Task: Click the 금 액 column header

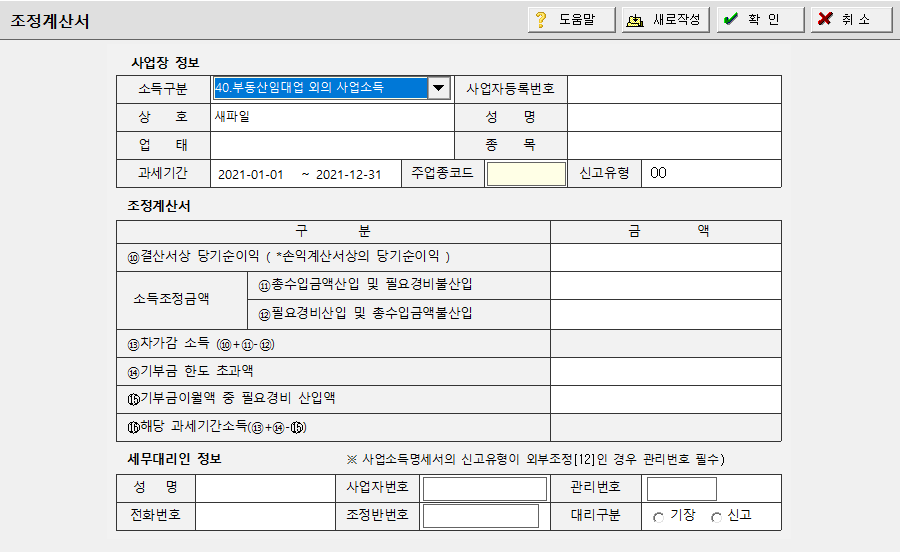Action: coord(666,231)
